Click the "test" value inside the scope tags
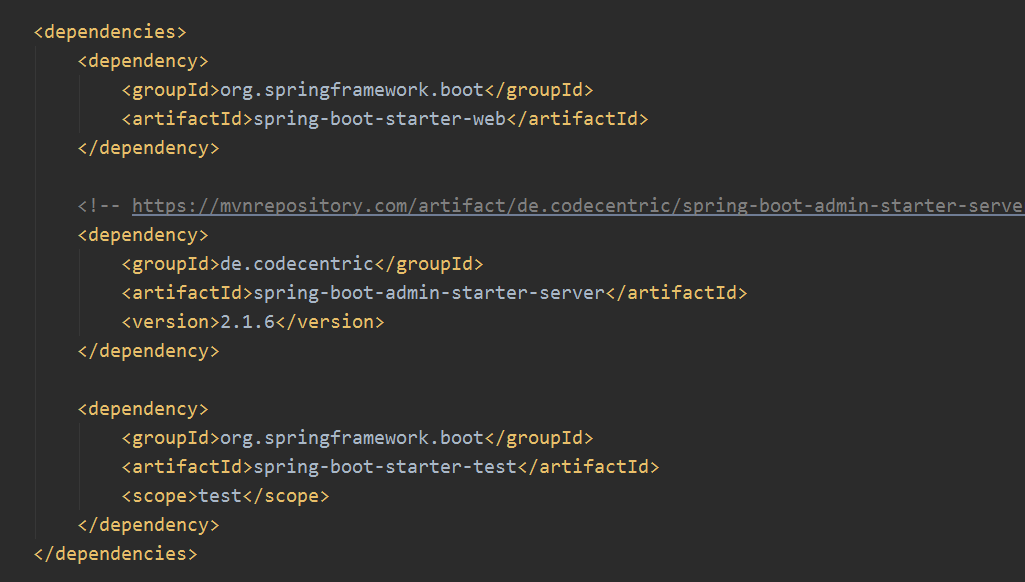Image resolution: width=1025 pixels, height=582 pixels. pos(220,496)
